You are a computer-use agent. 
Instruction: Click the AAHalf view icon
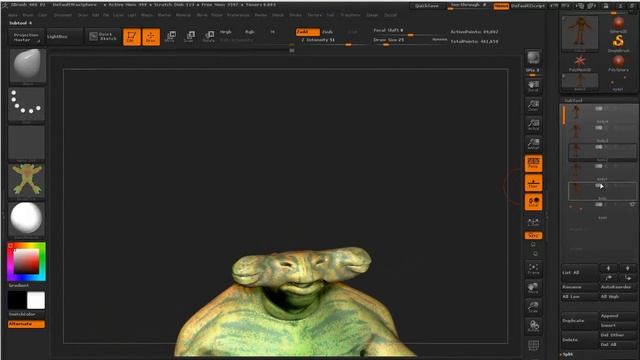[533, 144]
